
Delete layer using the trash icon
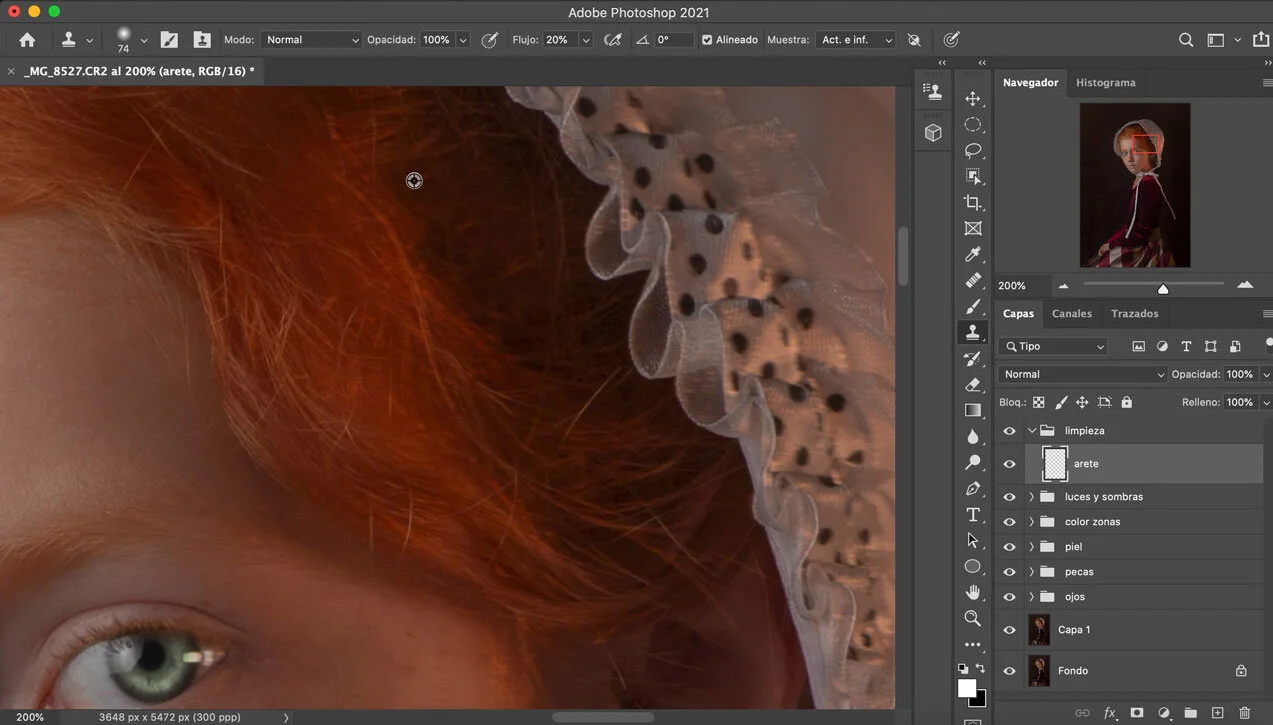point(1244,713)
